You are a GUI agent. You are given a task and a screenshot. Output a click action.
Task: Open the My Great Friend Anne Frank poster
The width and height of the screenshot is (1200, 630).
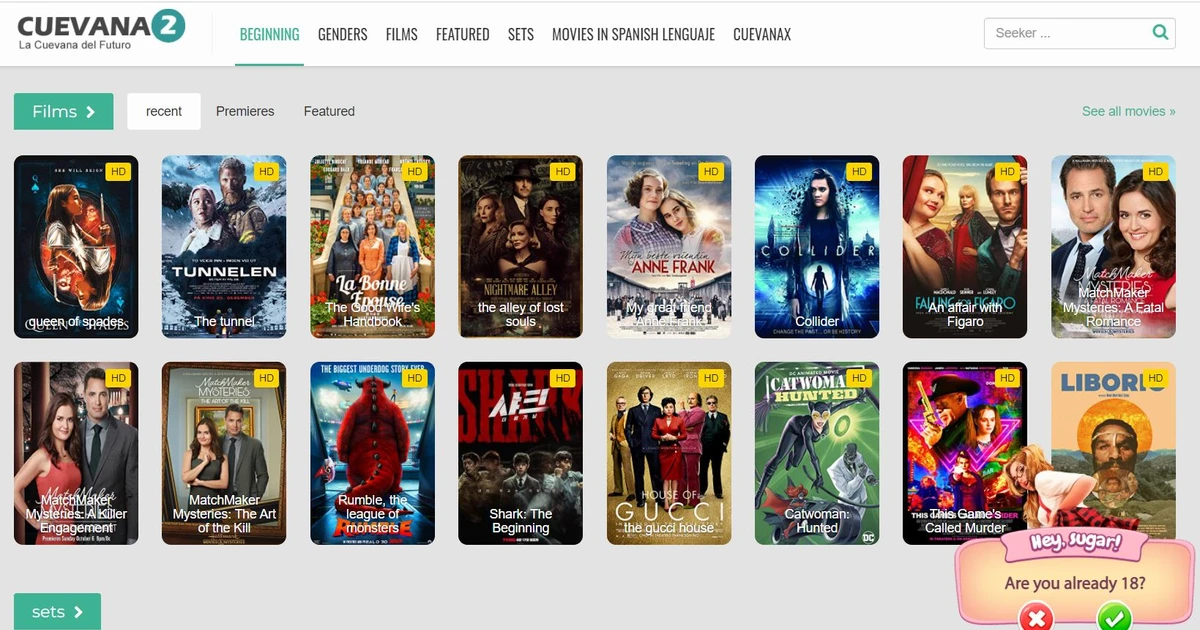coord(669,246)
